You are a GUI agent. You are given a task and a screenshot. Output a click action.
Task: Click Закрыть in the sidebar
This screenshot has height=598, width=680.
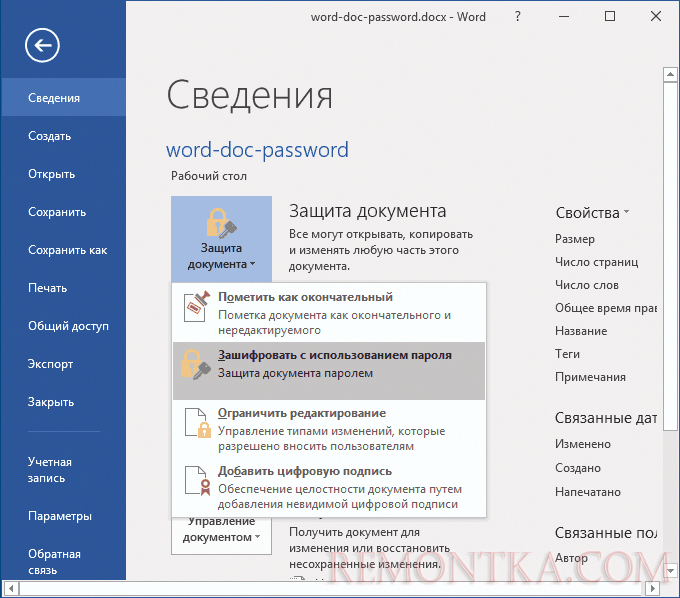click(x=63, y=402)
